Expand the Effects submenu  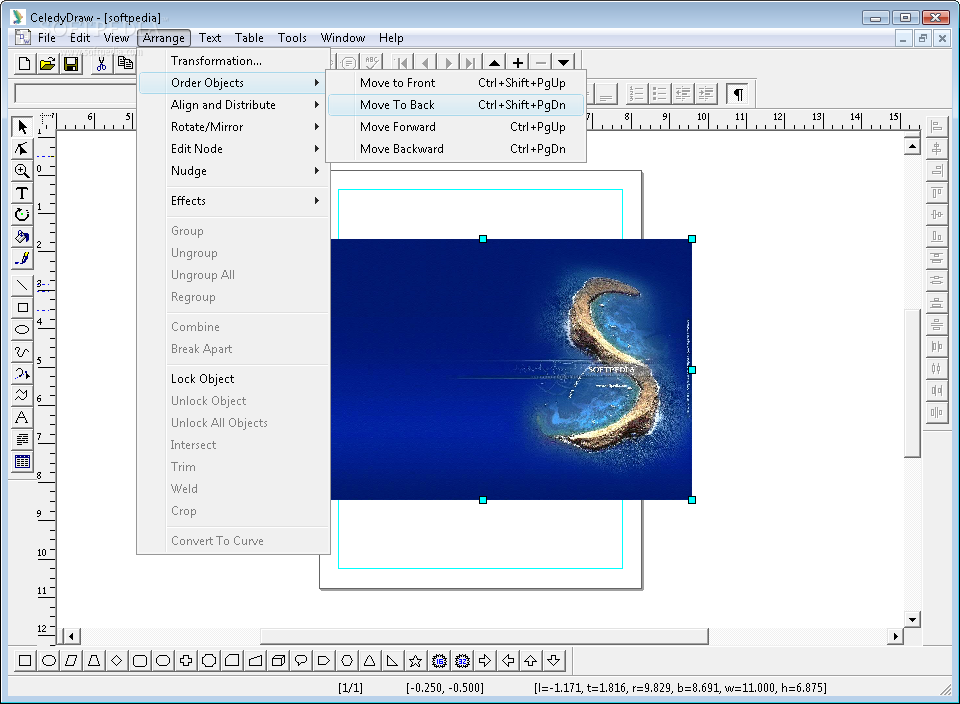pyautogui.click(x=233, y=201)
